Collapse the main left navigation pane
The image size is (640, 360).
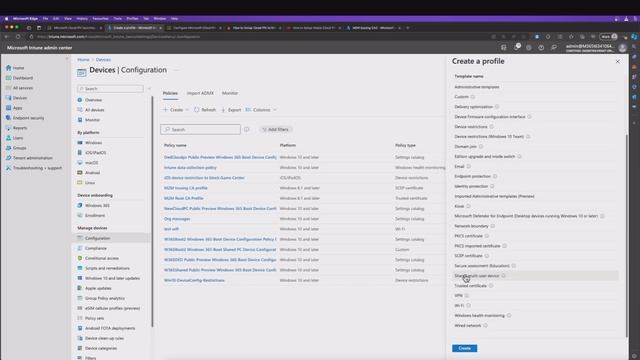click(x=67, y=59)
